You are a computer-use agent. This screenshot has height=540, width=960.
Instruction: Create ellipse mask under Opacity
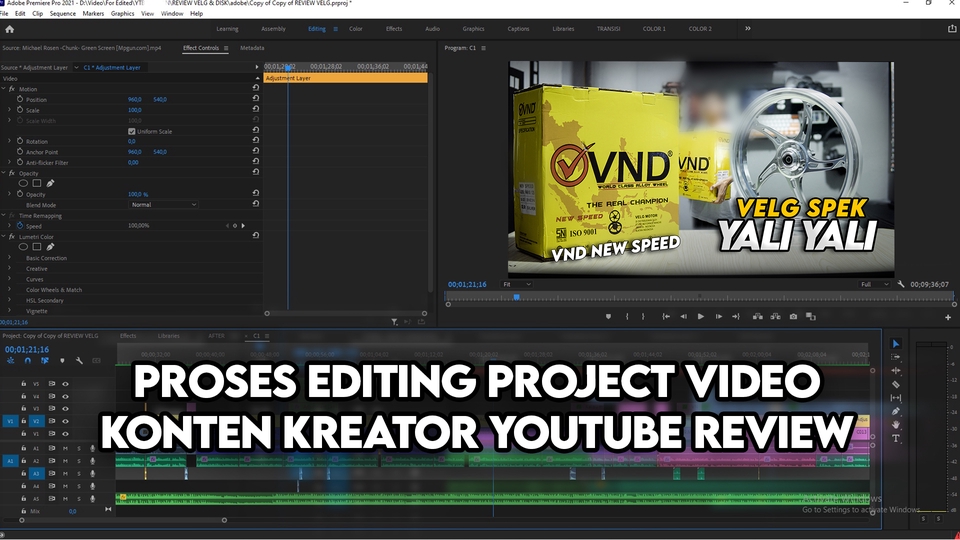(23, 183)
